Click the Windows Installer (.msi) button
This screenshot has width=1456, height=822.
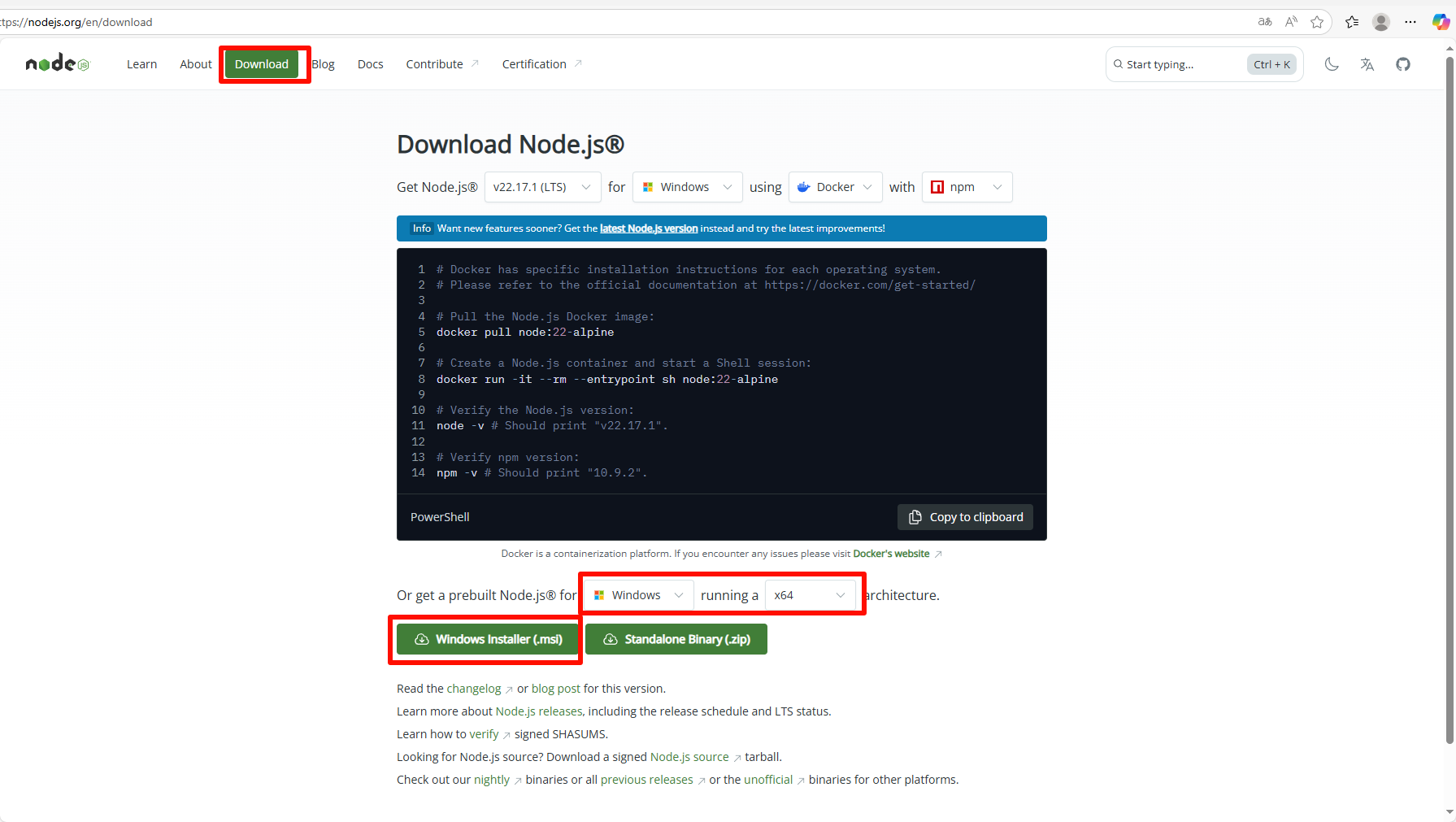point(489,639)
